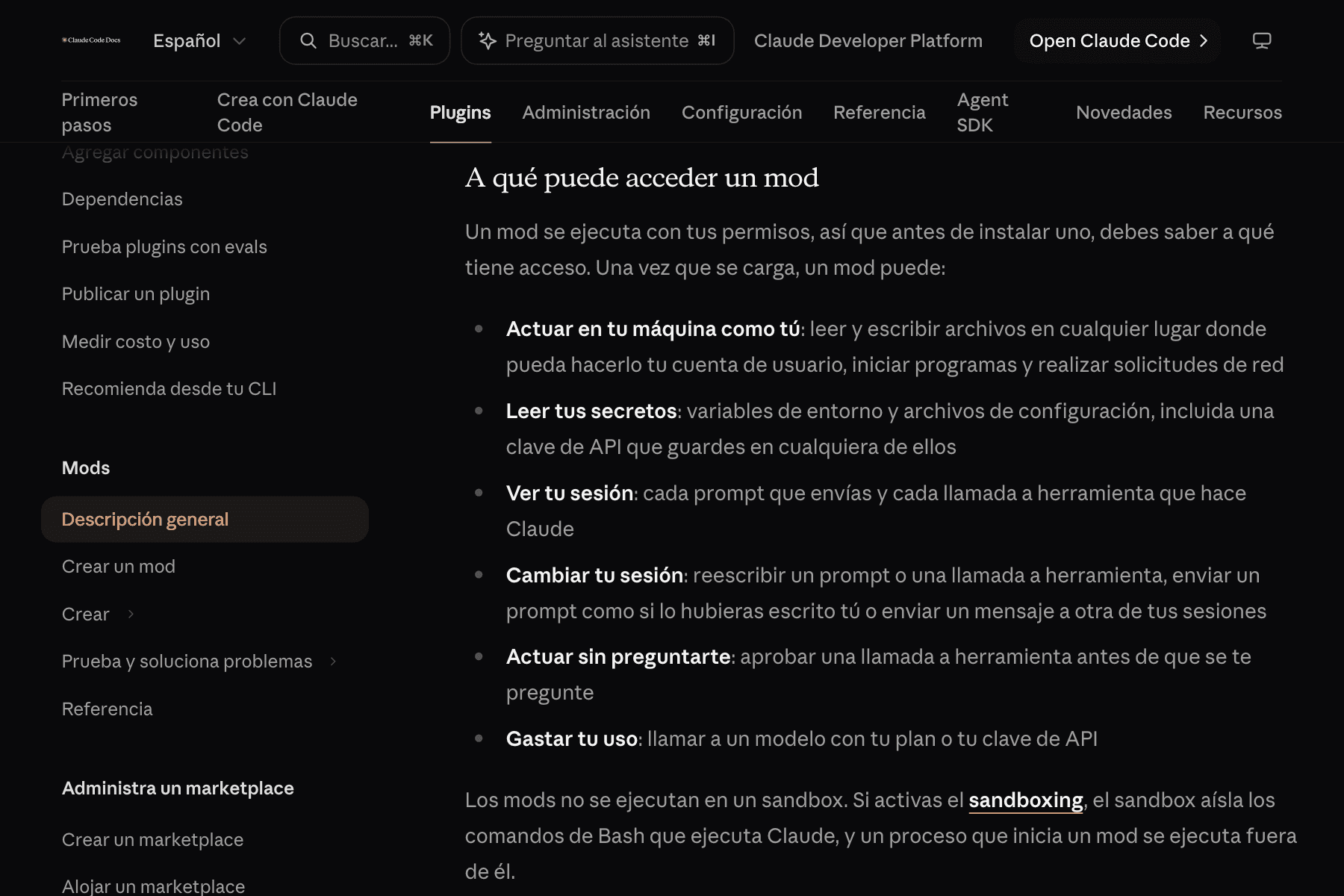Screen dimensions: 1344x896
Task: Click the bold text Ver tu sesión
Action: click(x=570, y=493)
